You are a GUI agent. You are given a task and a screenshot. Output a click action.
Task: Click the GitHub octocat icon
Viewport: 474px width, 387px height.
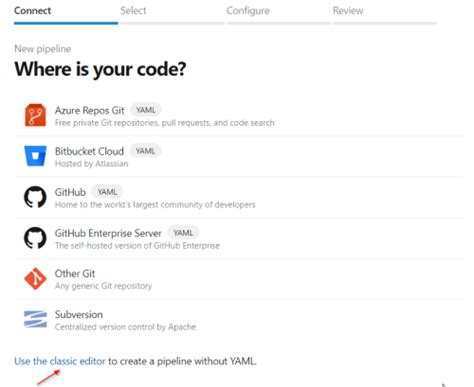click(x=35, y=197)
